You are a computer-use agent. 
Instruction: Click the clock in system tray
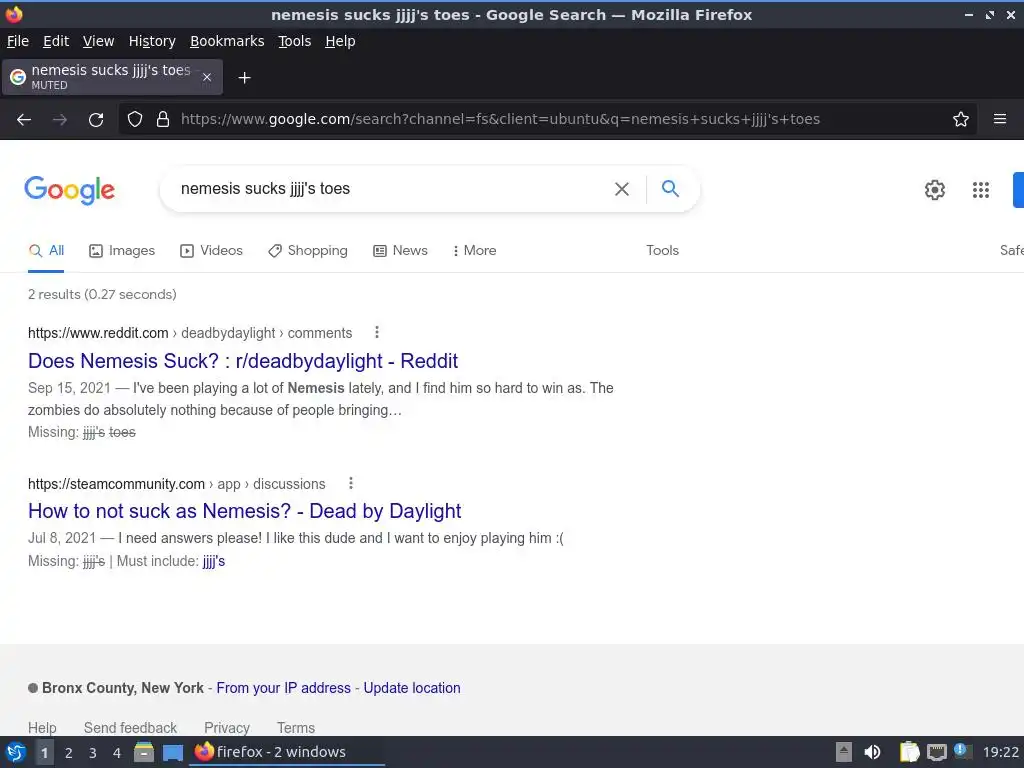[1000, 752]
